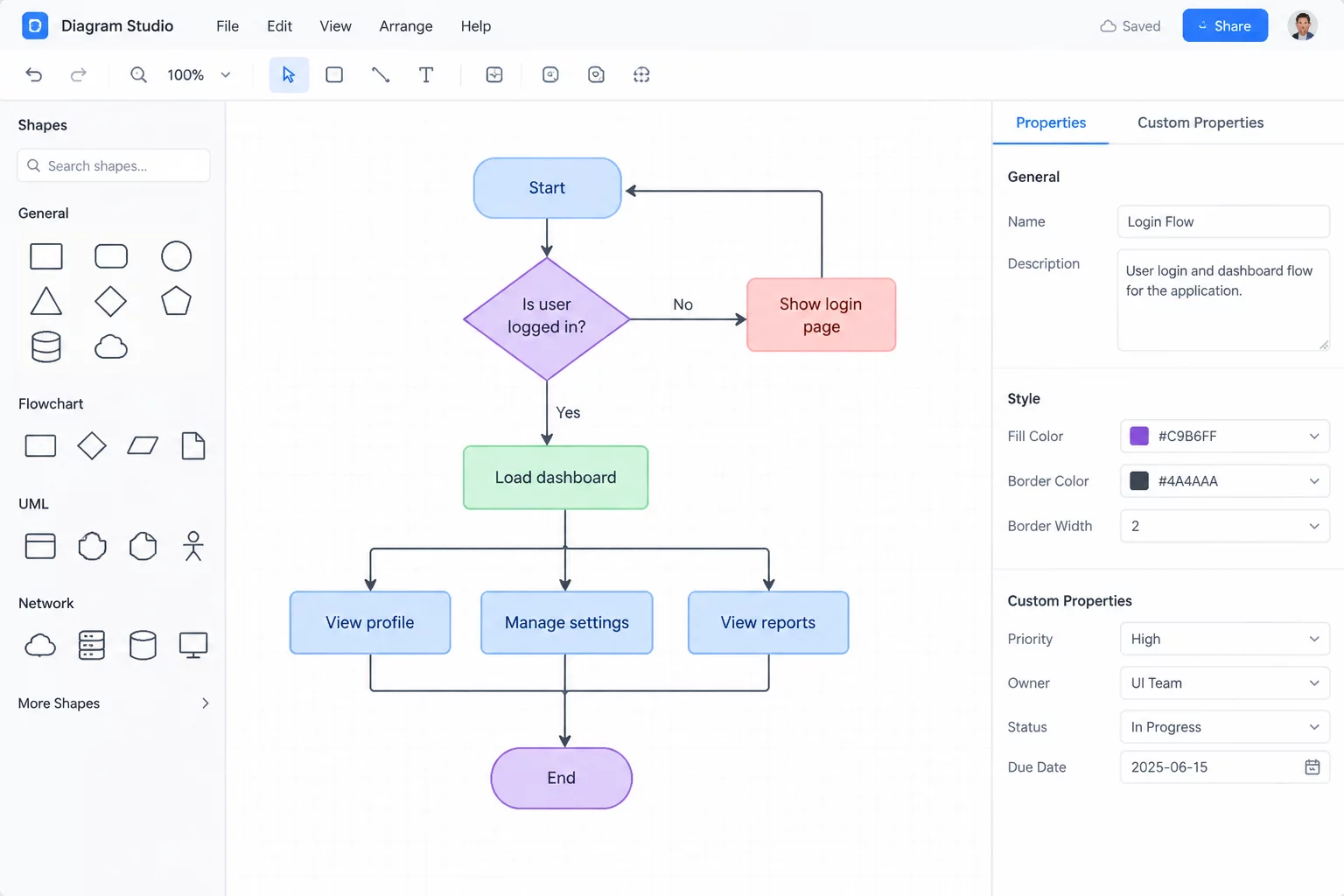Select the Text tool
The height and width of the screenshot is (896, 1344).
(x=426, y=74)
